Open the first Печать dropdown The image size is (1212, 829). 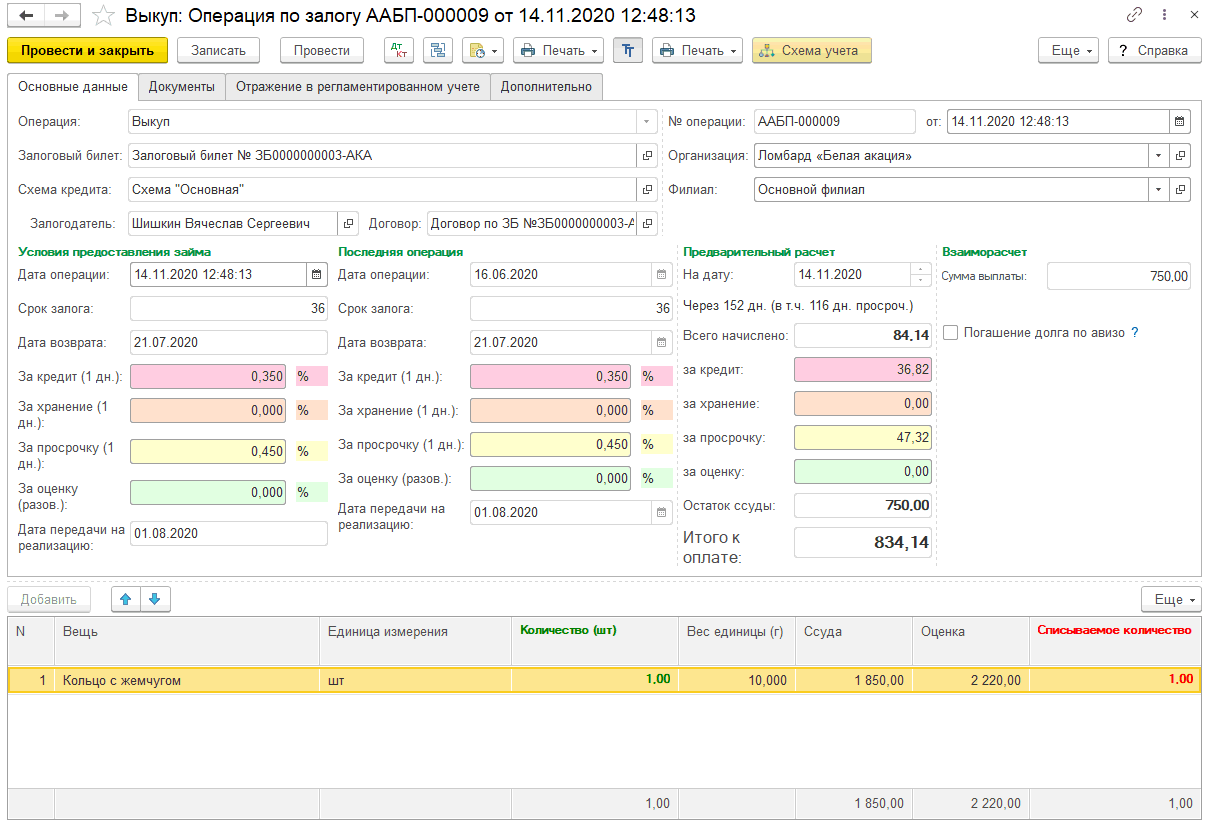click(x=559, y=50)
